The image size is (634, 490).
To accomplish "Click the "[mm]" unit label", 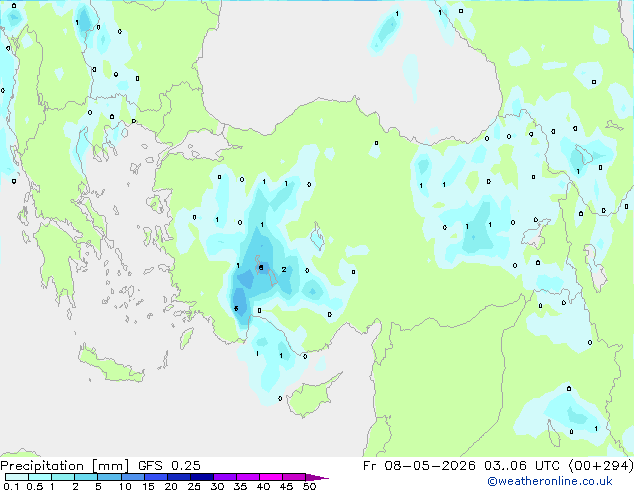I will (x=110, y=466).
